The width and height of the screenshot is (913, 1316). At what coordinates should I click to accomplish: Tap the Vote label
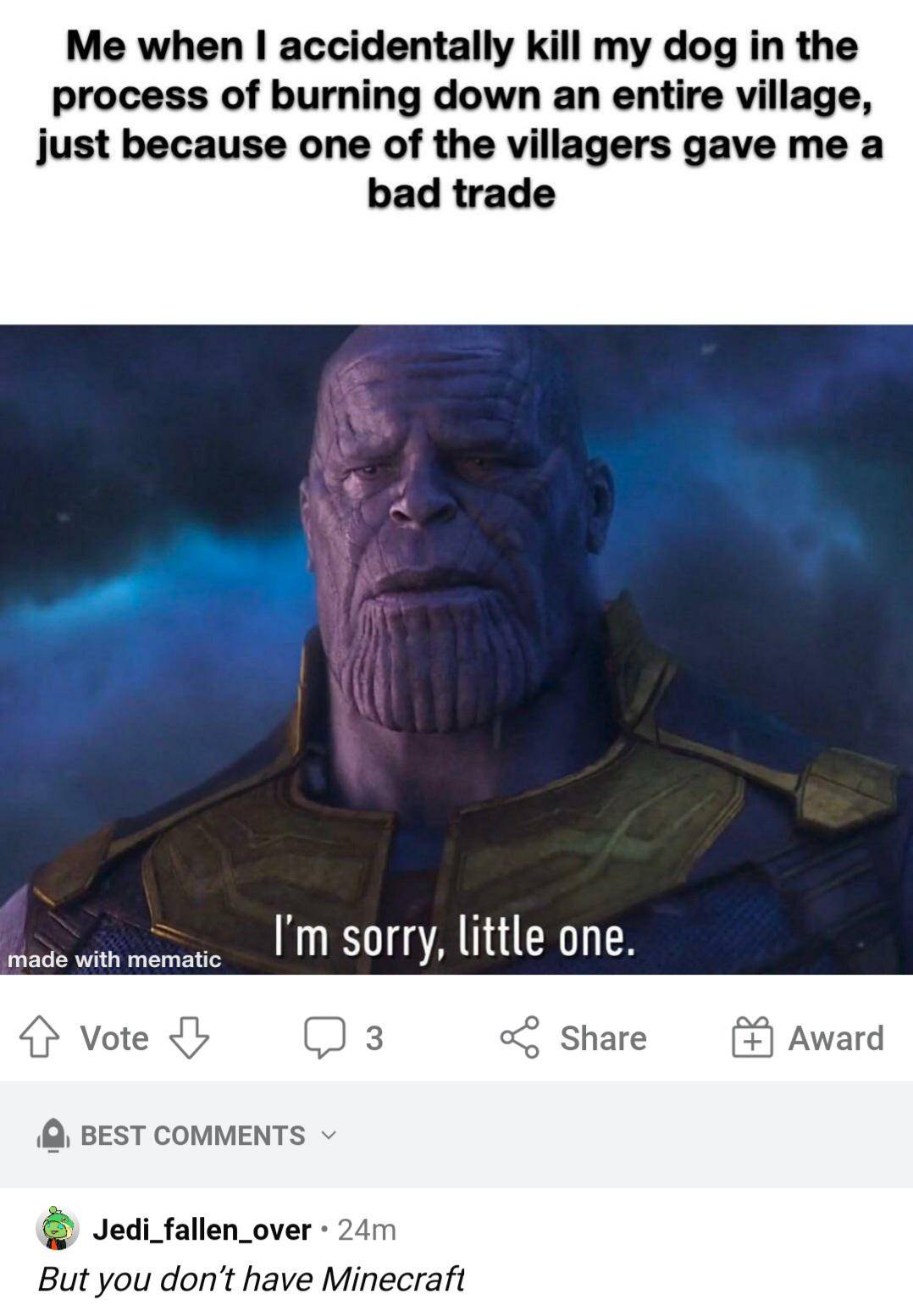pos(114,1038)
